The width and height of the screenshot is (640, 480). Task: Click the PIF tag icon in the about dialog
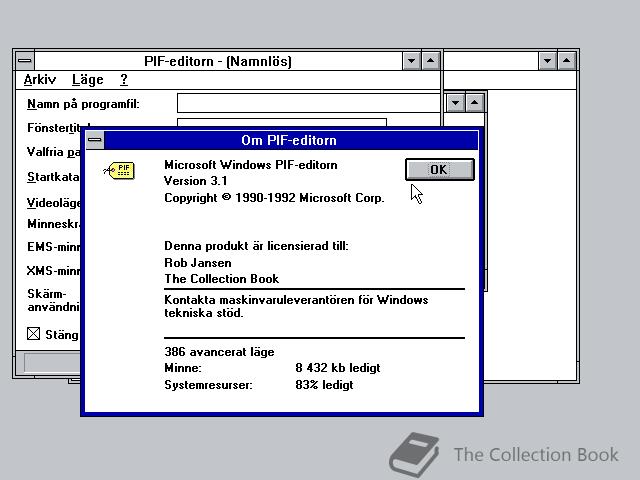pyautogui.click(x=119, y=170)
